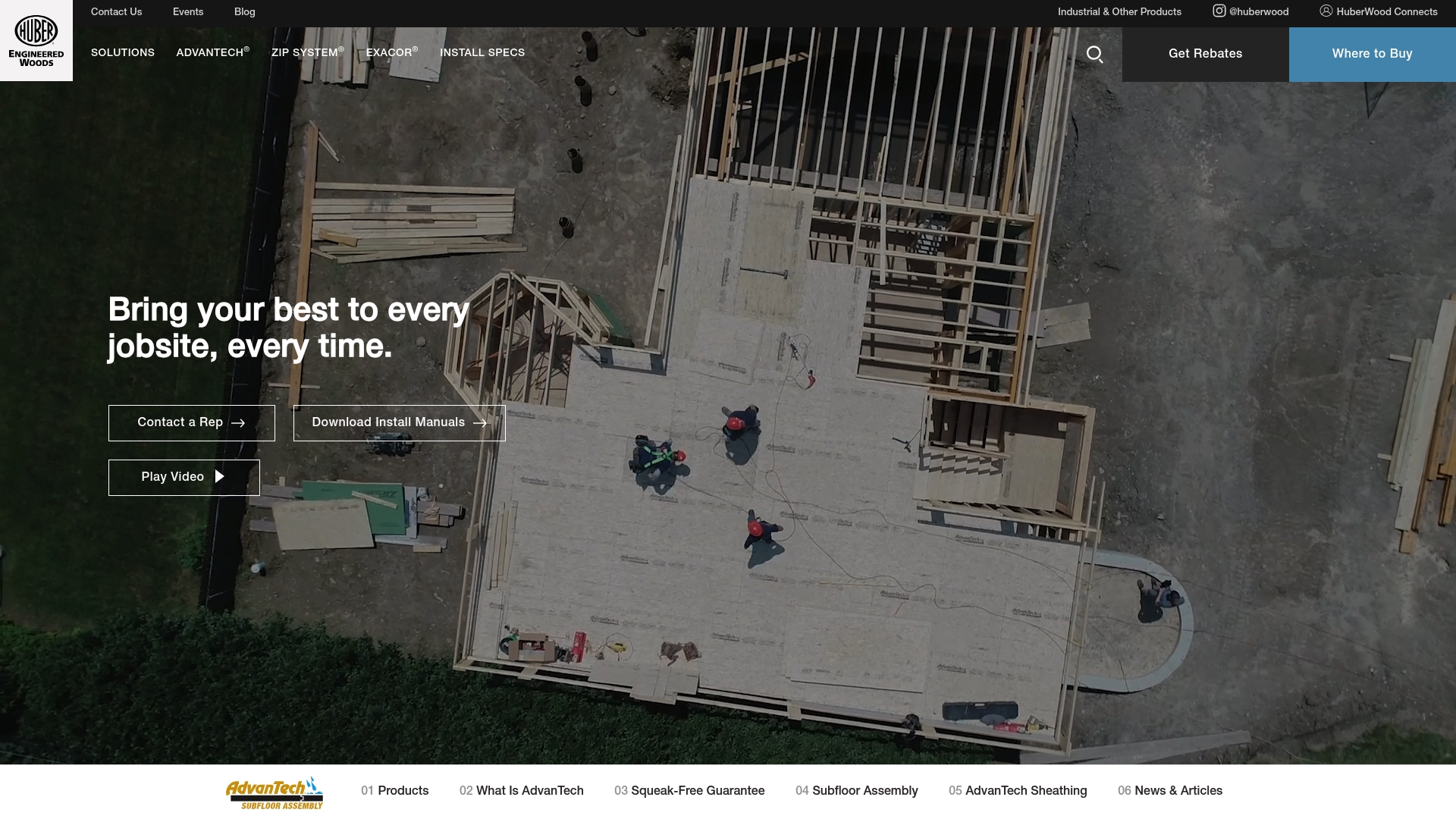Open the ZIP System menu
The image size is (1456, 819).
click(307, 52)
